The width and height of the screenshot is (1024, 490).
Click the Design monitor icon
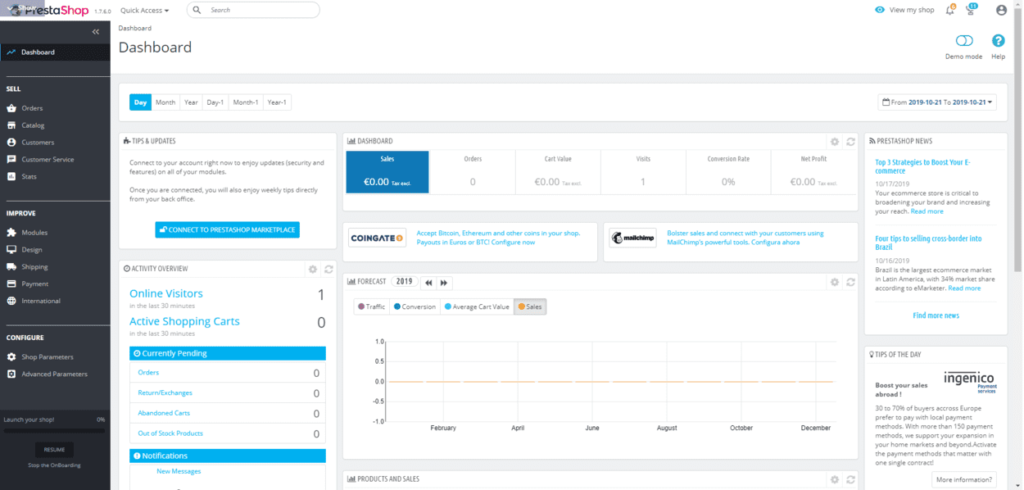(11, 250)
